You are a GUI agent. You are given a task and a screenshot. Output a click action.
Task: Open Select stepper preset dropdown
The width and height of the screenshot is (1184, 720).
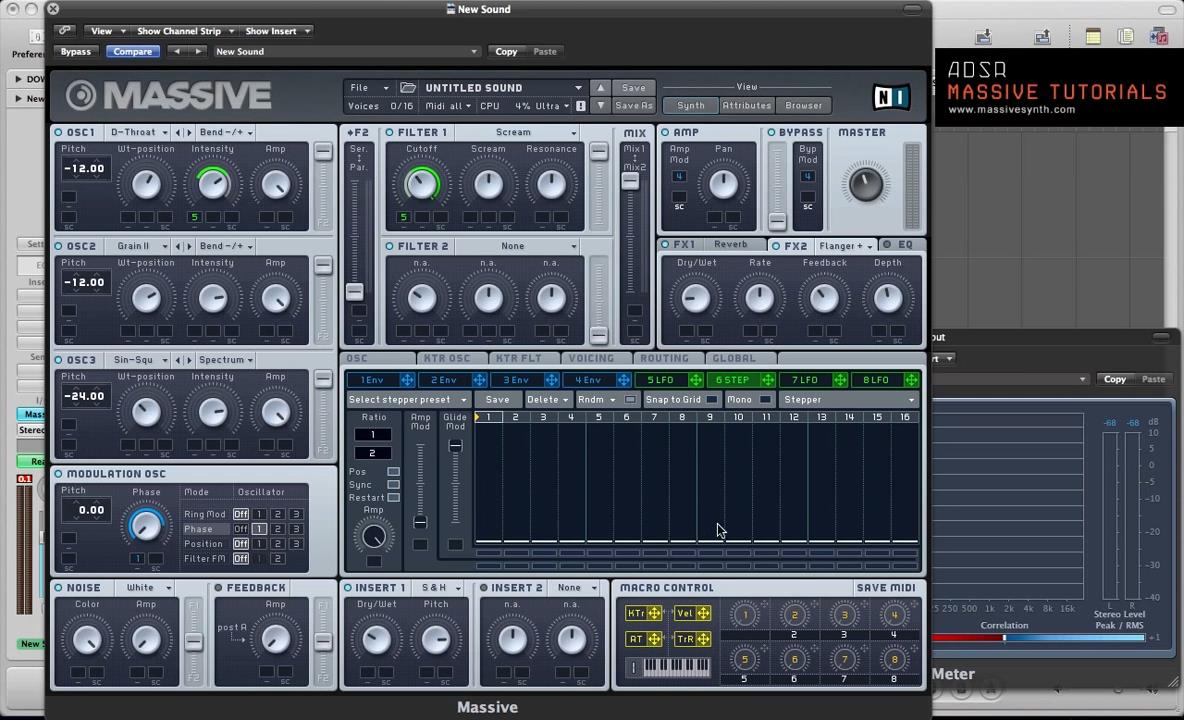point(408,399)
